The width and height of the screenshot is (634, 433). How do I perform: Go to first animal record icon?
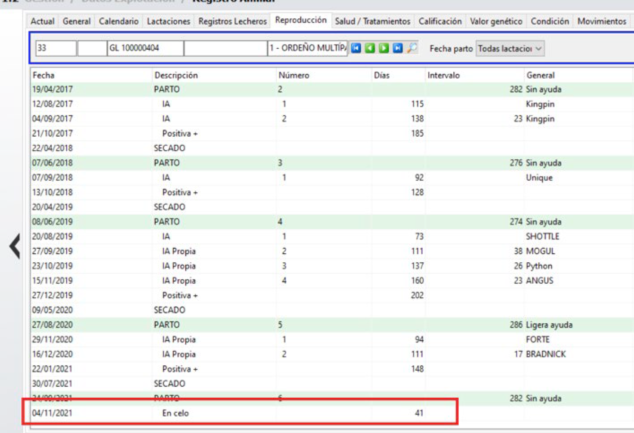[356, 48]
